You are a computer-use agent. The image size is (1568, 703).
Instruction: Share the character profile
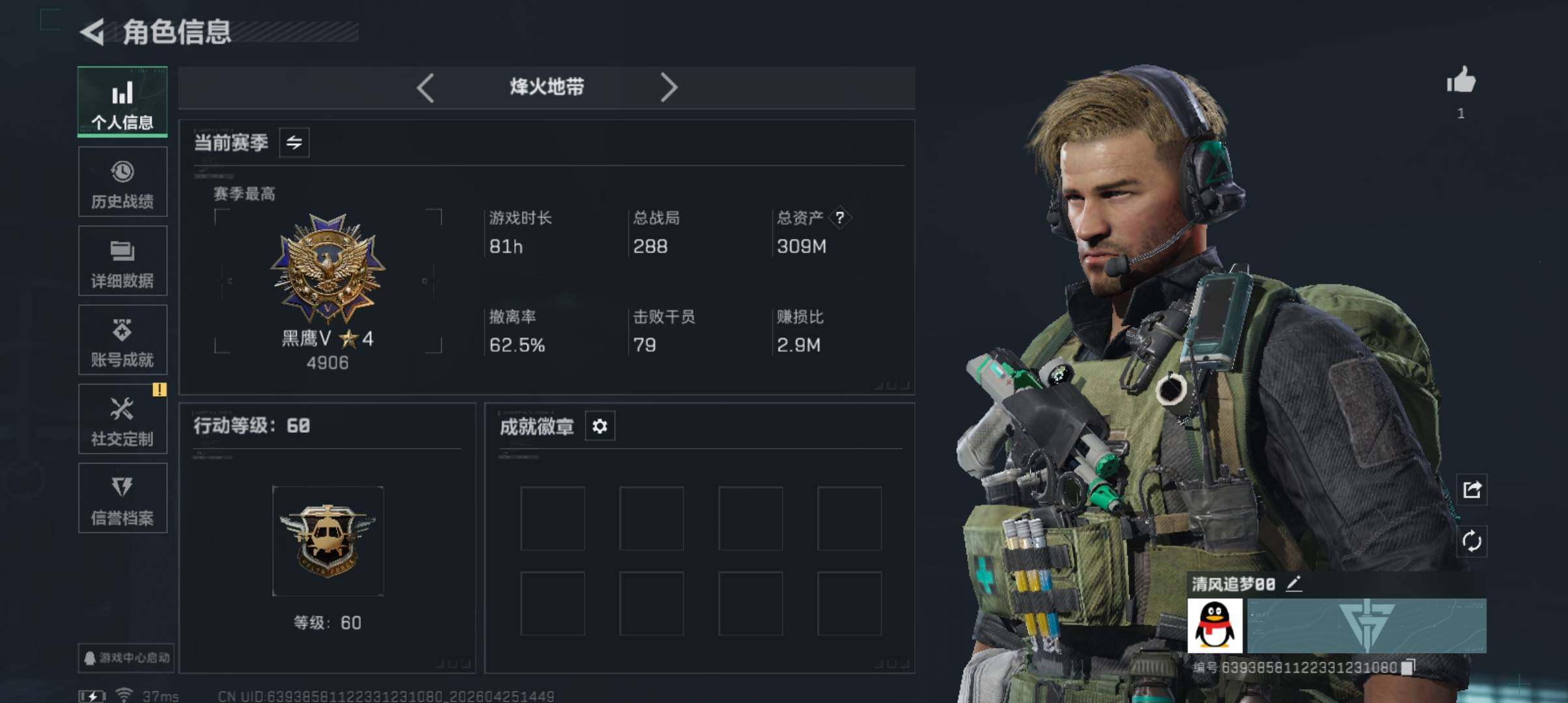point(1472,489)
